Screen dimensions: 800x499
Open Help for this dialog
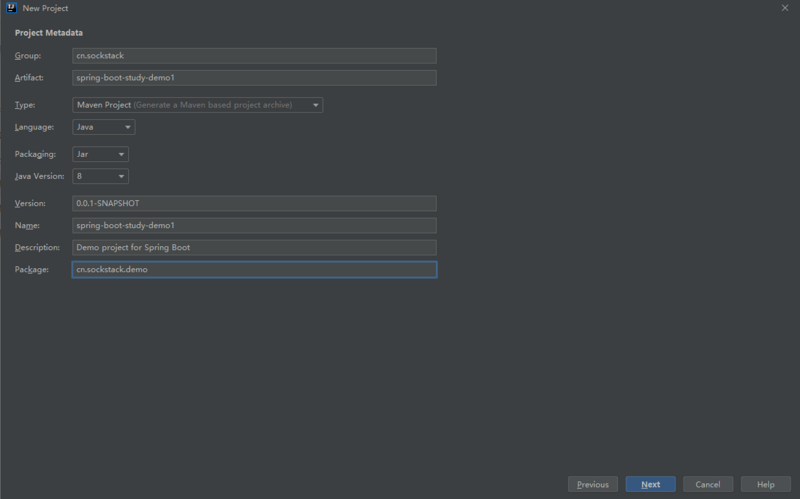click(x=766, y=484)
